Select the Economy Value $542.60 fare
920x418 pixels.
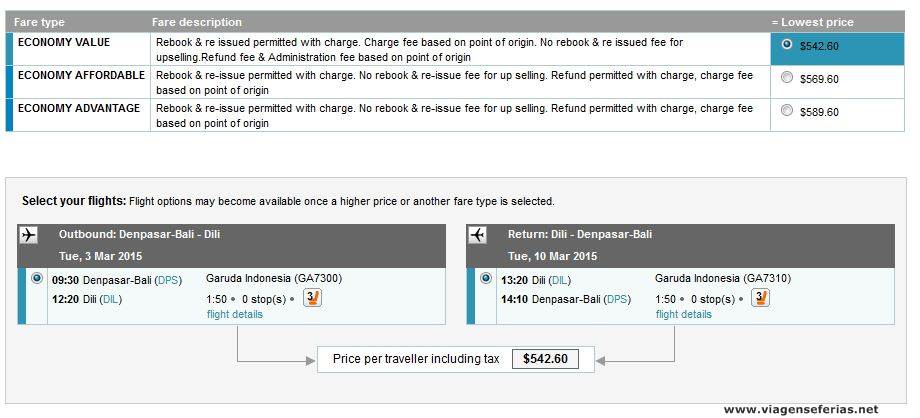787,45
